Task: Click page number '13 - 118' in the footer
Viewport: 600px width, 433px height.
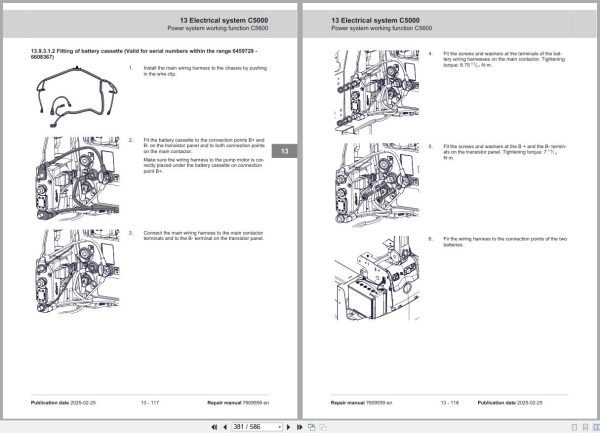Action: (x=449, y=403)
